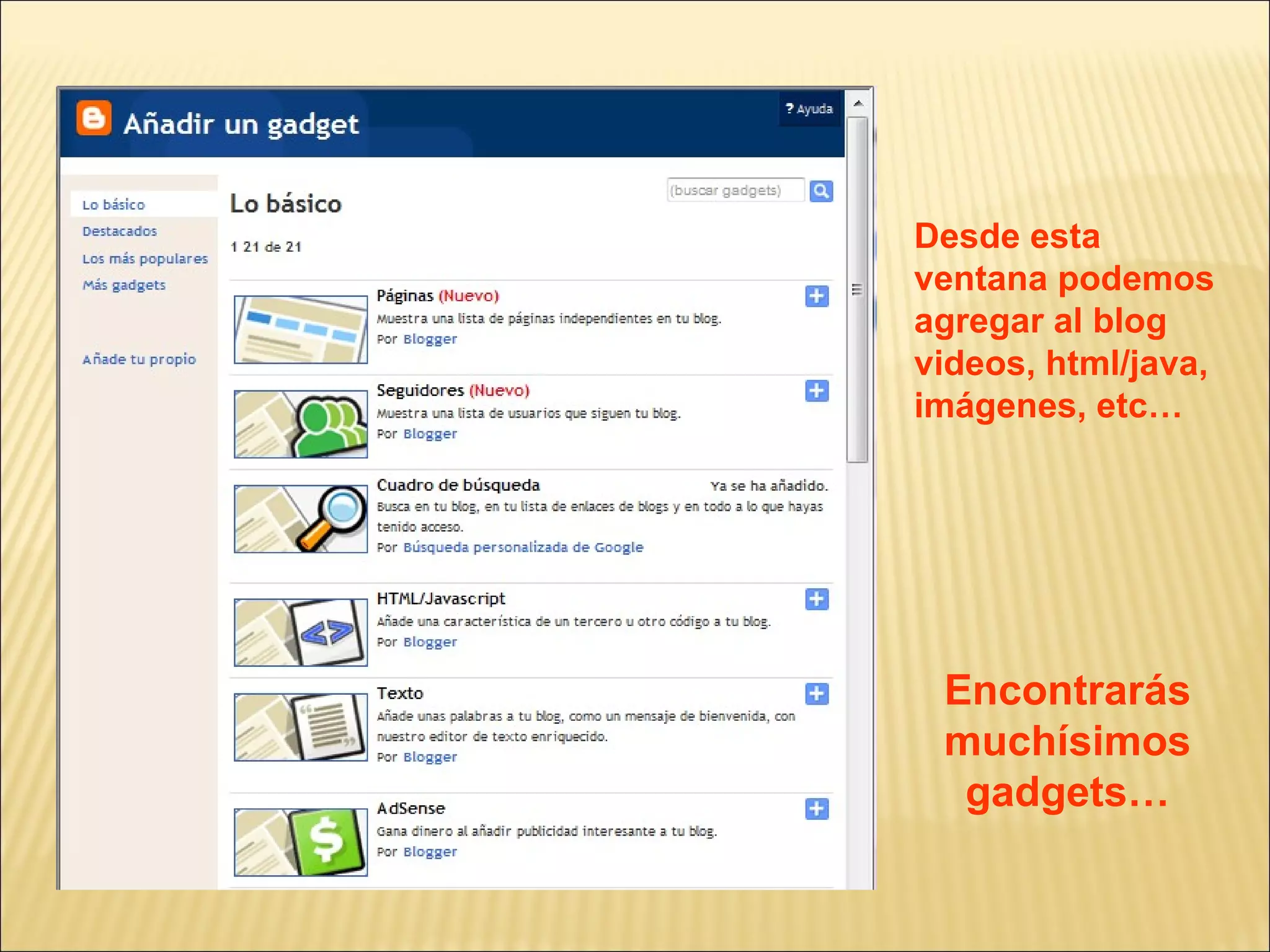Open Búsqueda personalizada de Google link
The image size is (1270, 952).
[x=523, y=547]
